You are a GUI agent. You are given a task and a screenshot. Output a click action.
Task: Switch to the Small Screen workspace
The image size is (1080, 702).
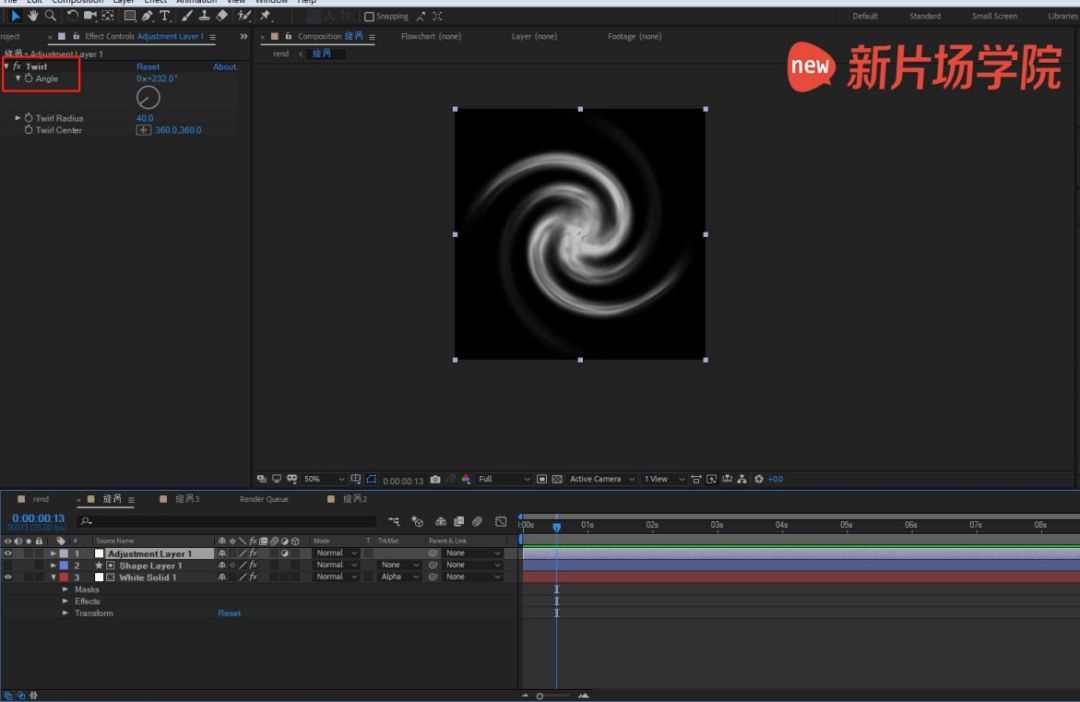(994, 16)
